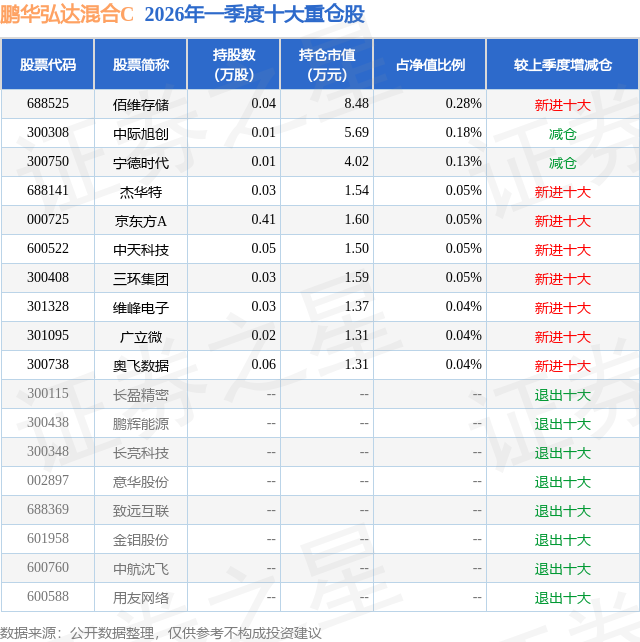This screenshot has width=640, height=642.
Task: Click net value ratio 0.28%
Action: pos(464,104)
